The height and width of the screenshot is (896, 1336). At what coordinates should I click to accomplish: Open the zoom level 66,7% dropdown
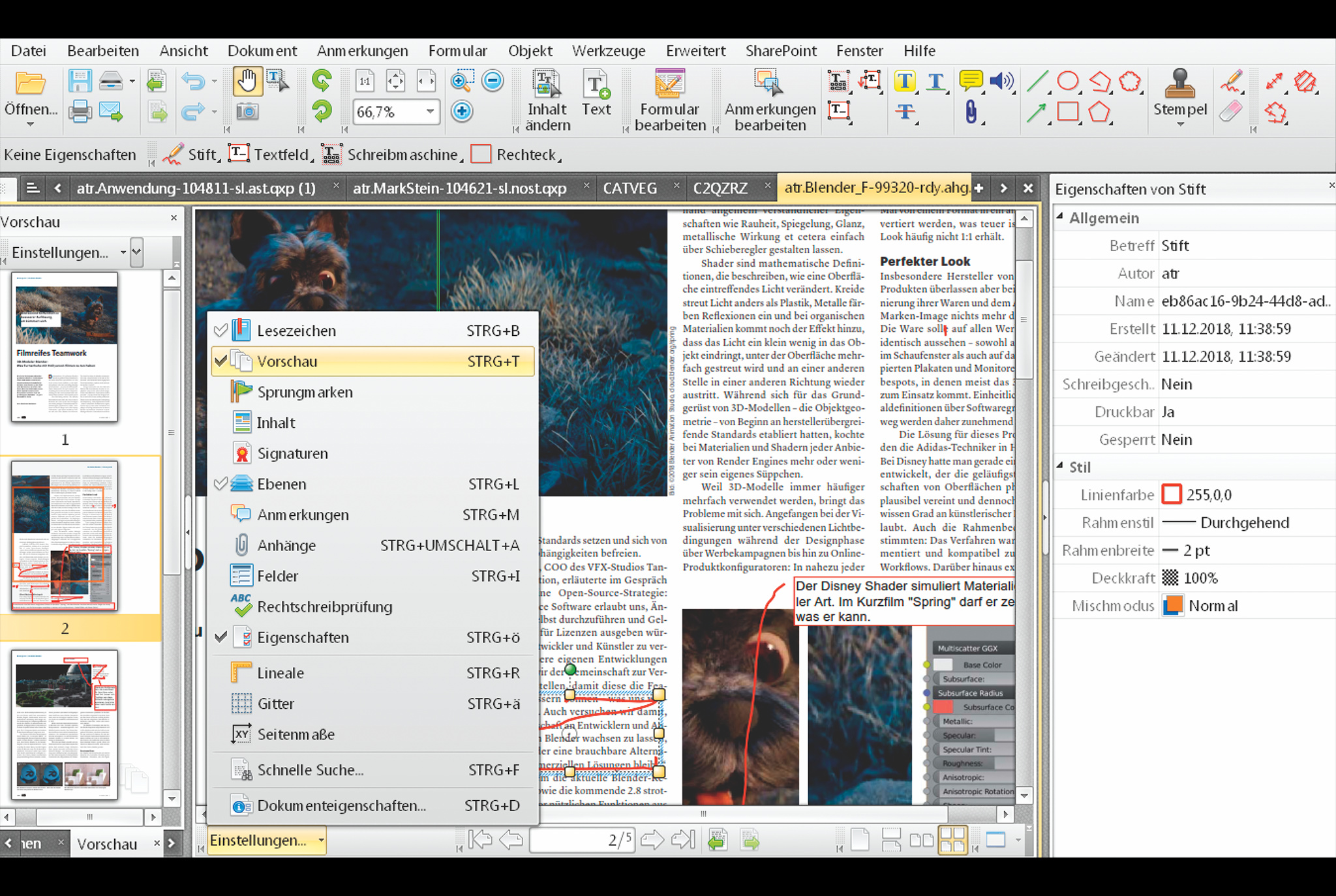[x=430, y=112]
